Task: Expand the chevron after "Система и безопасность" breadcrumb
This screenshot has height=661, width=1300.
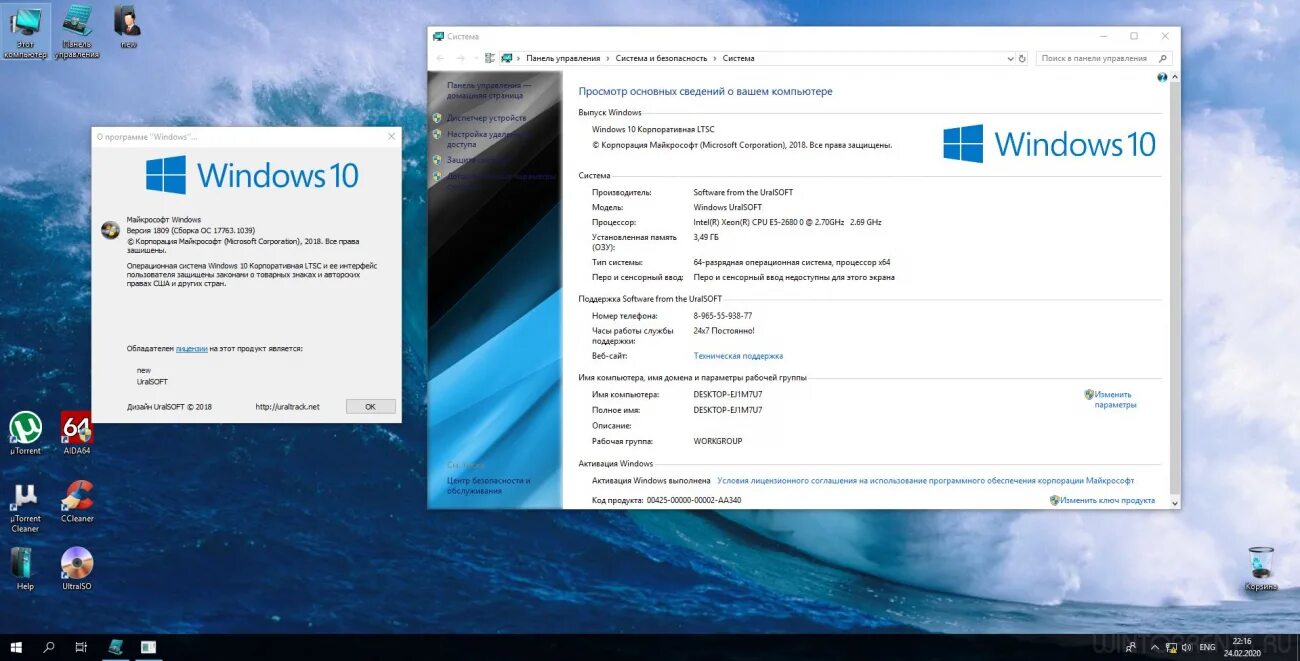Action: [x=715, y=58]
